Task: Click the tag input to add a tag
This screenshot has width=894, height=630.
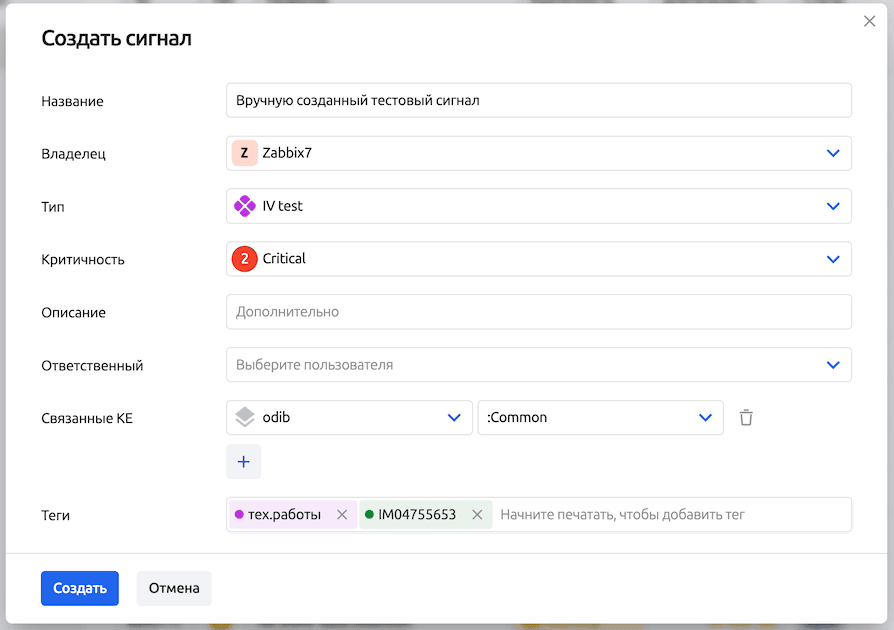Action: click(x=670, y=515)
